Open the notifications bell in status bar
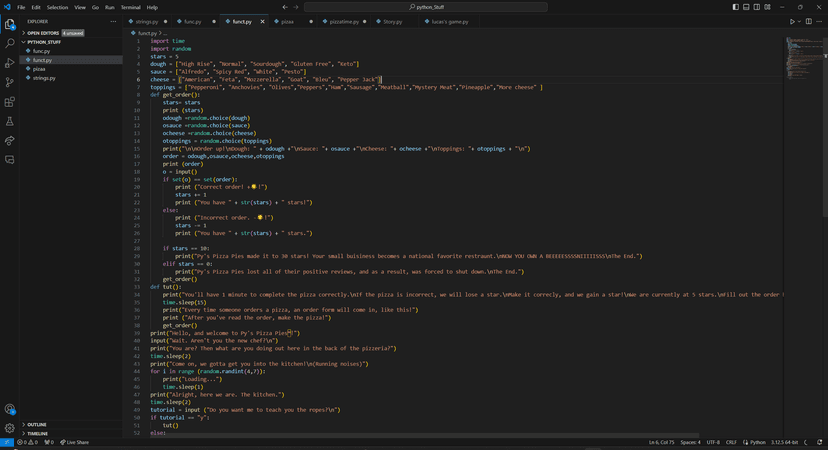 (820, 442)
